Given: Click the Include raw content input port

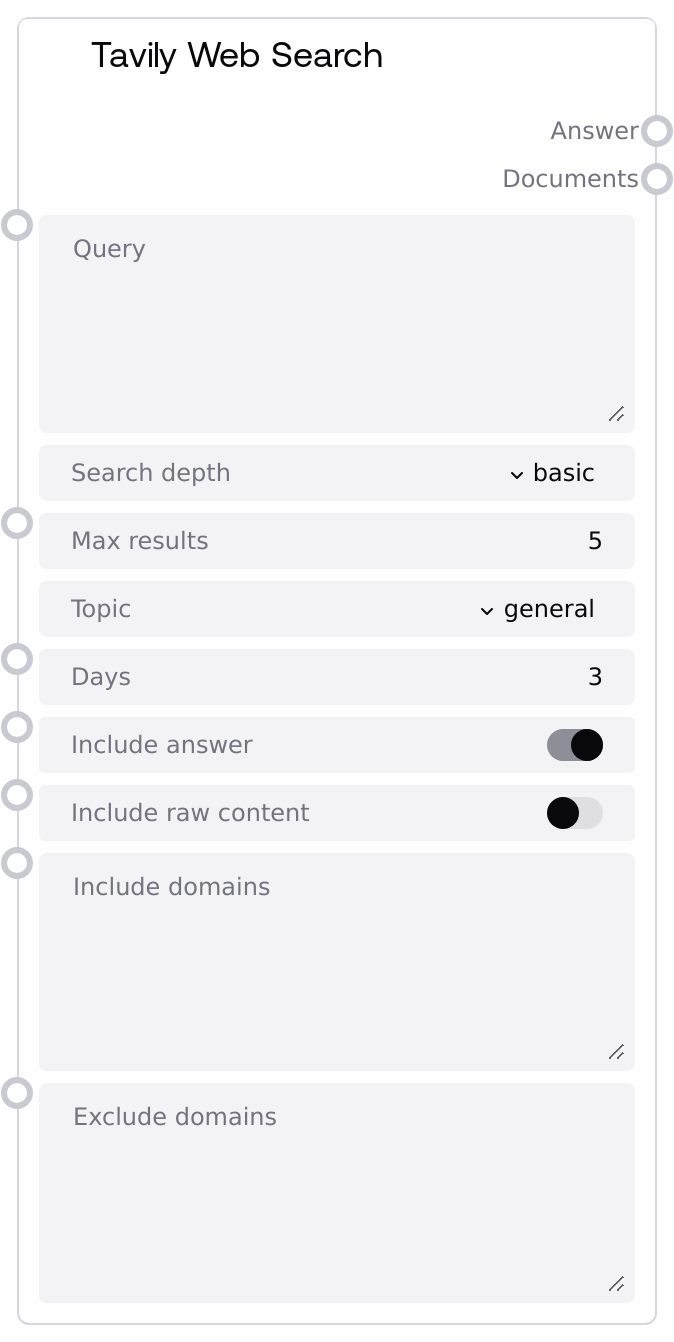Looking at the screenshot, I should click(x=17, y=795).
